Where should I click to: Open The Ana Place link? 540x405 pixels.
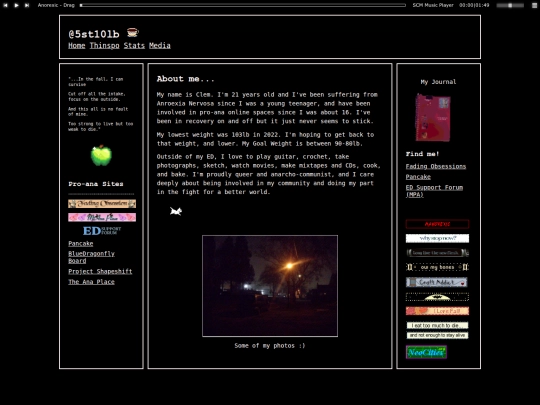click(91, 282)
